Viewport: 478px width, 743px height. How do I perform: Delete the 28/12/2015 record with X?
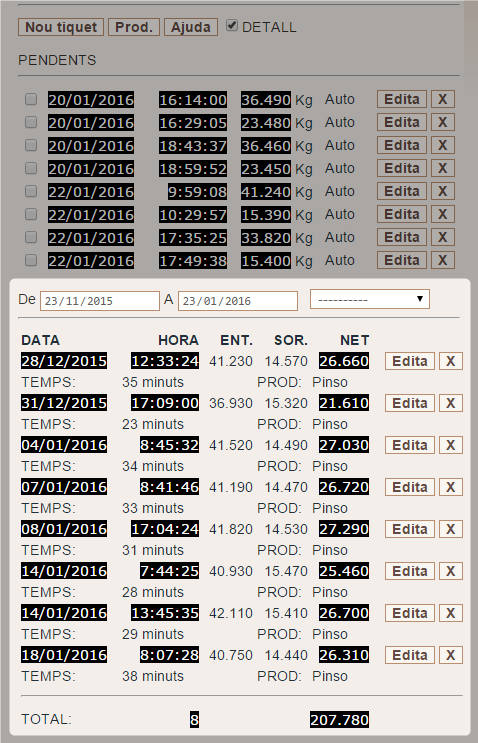coord(451,361)
